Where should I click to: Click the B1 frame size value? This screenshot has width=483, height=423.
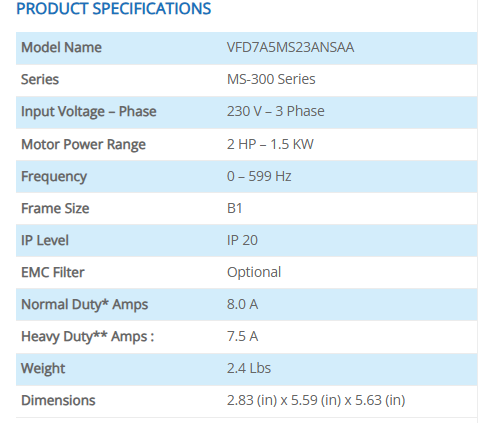pyautogui.click(x=235, y=208)
